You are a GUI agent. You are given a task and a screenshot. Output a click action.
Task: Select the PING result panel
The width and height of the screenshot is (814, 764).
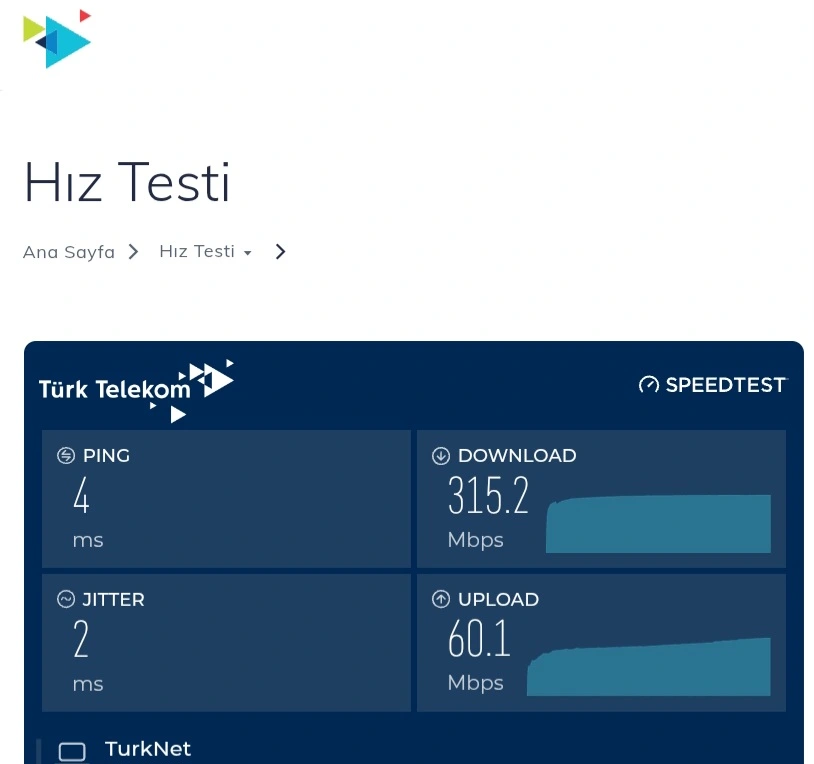click(226, 499)
